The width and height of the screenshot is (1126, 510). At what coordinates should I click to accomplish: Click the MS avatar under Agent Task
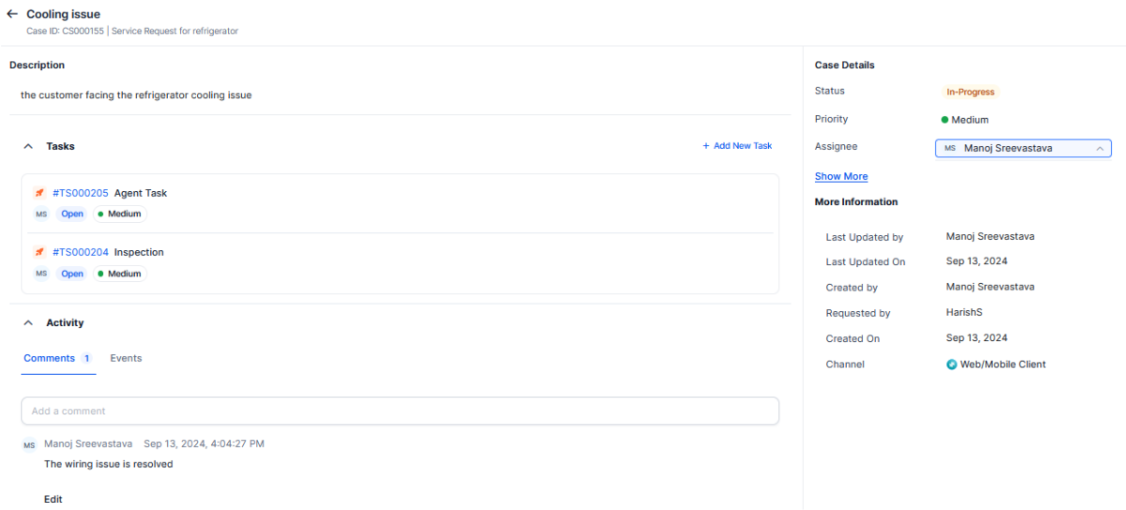41,214
